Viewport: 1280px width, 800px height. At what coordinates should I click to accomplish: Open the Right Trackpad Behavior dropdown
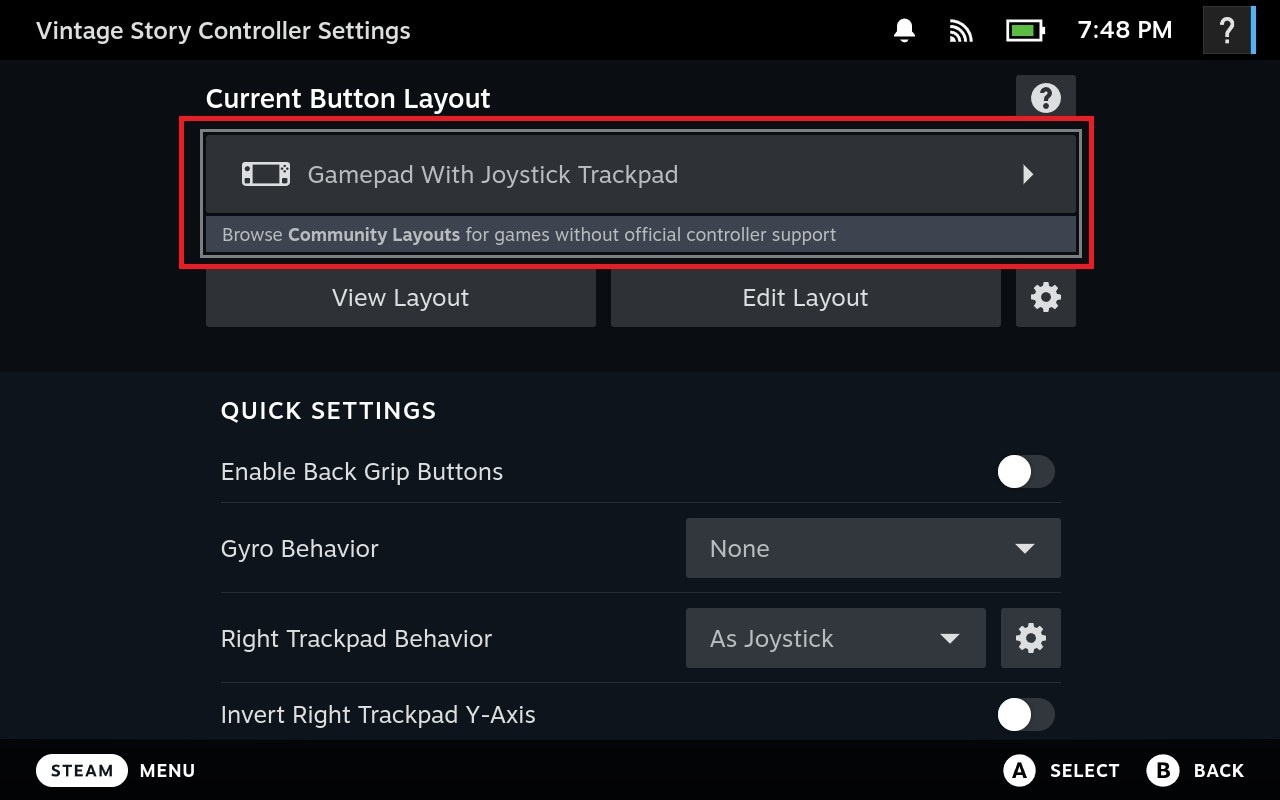click(x=835, y=638)
